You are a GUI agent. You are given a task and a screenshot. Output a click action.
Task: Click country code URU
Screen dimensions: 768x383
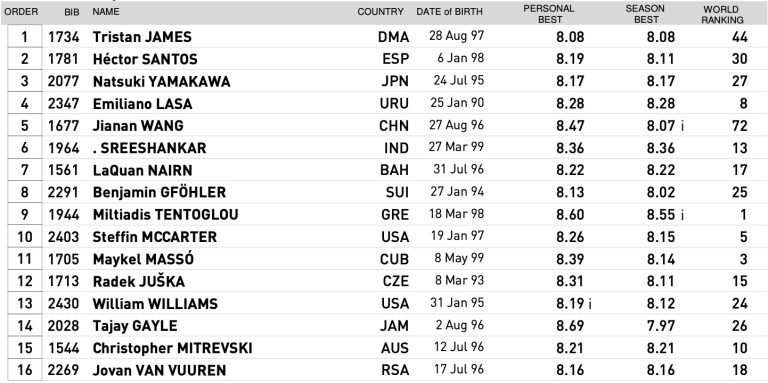coord(394,104)
